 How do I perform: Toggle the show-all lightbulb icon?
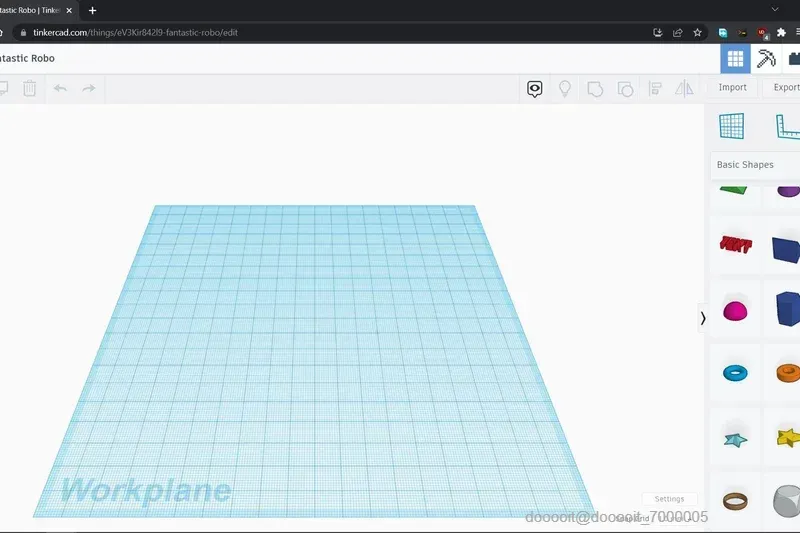[x=565, y=89]
